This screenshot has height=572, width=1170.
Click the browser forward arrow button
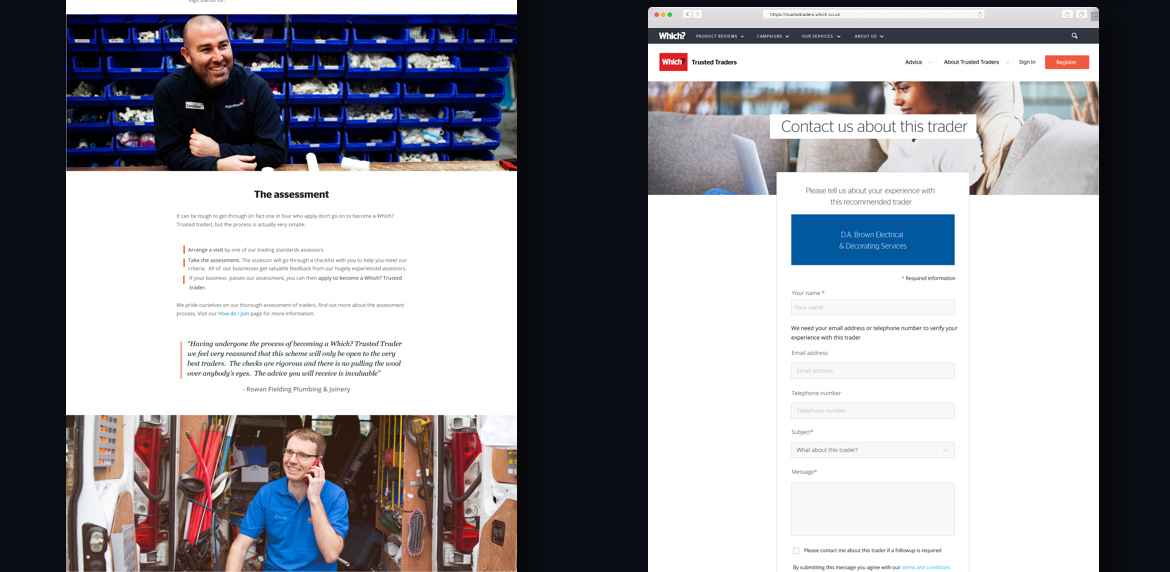tap(697, 14)
